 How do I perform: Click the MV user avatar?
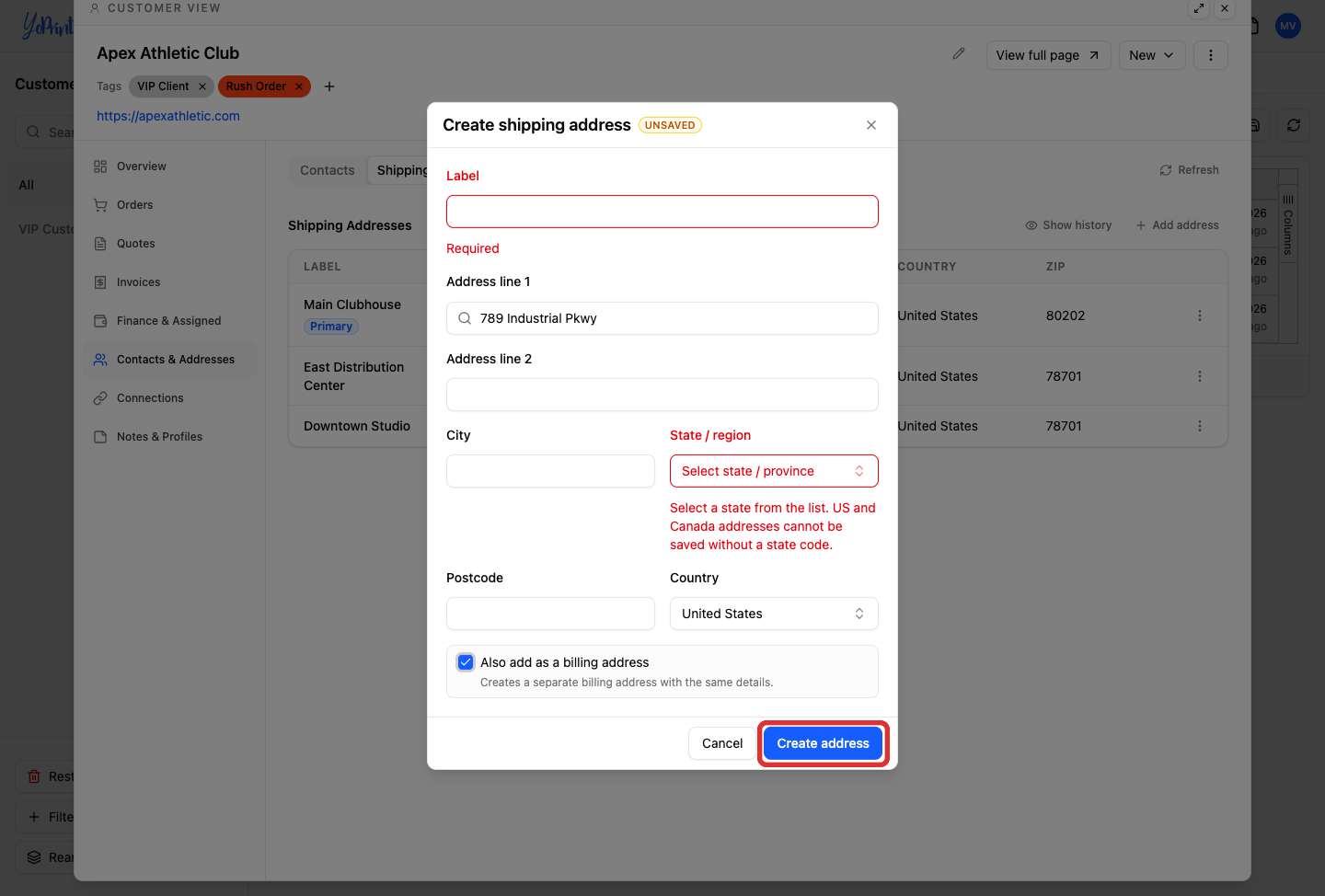tap(1288, 26)
